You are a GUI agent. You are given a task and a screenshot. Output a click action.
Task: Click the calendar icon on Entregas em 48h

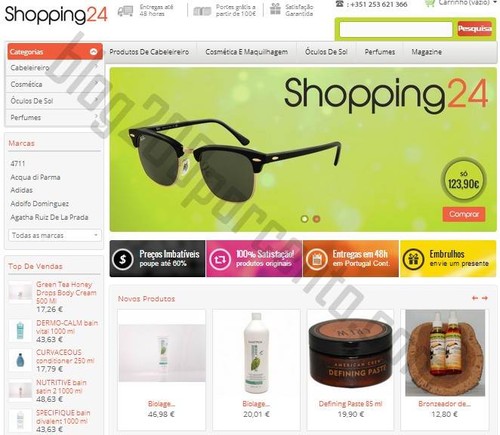[316, 259]
